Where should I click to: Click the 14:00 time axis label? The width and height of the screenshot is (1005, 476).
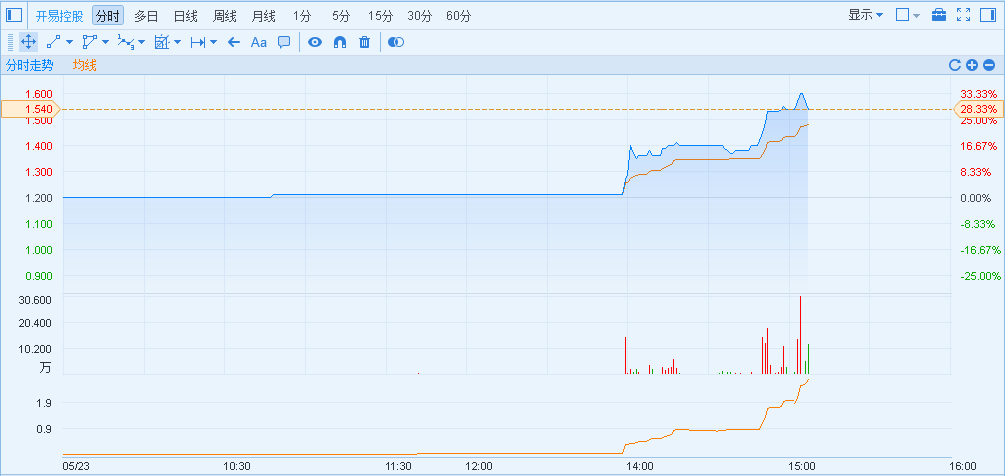(x=640, y=466)
